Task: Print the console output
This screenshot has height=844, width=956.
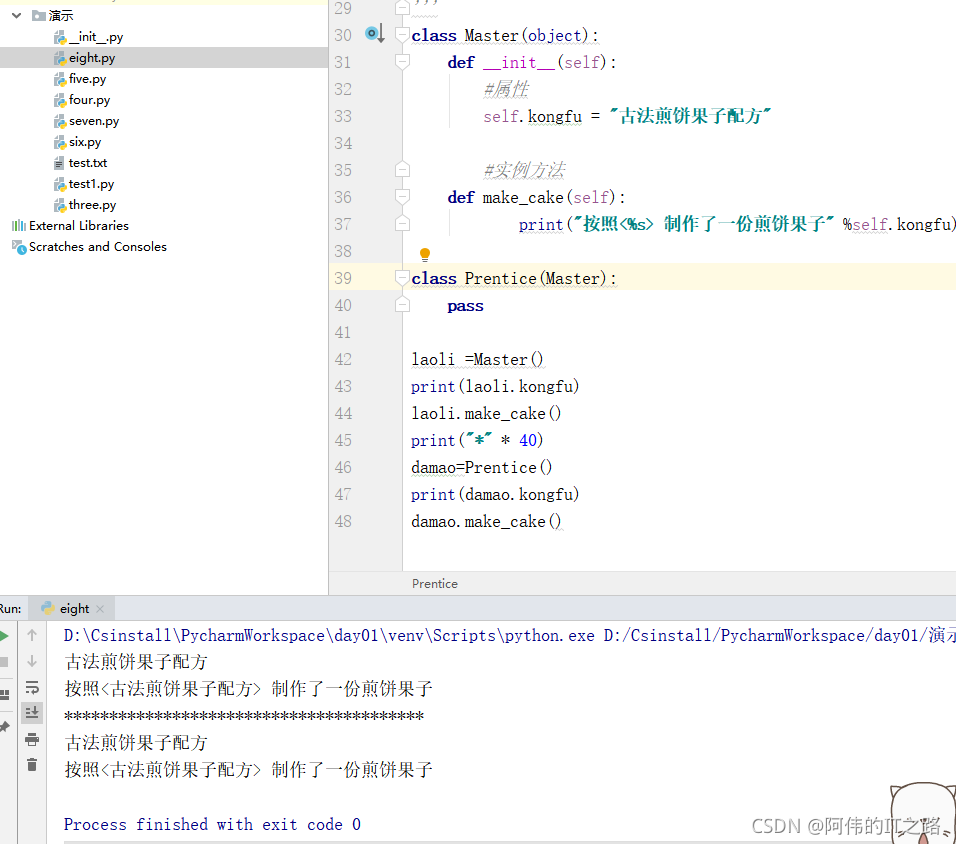Action: click(32, 740)
